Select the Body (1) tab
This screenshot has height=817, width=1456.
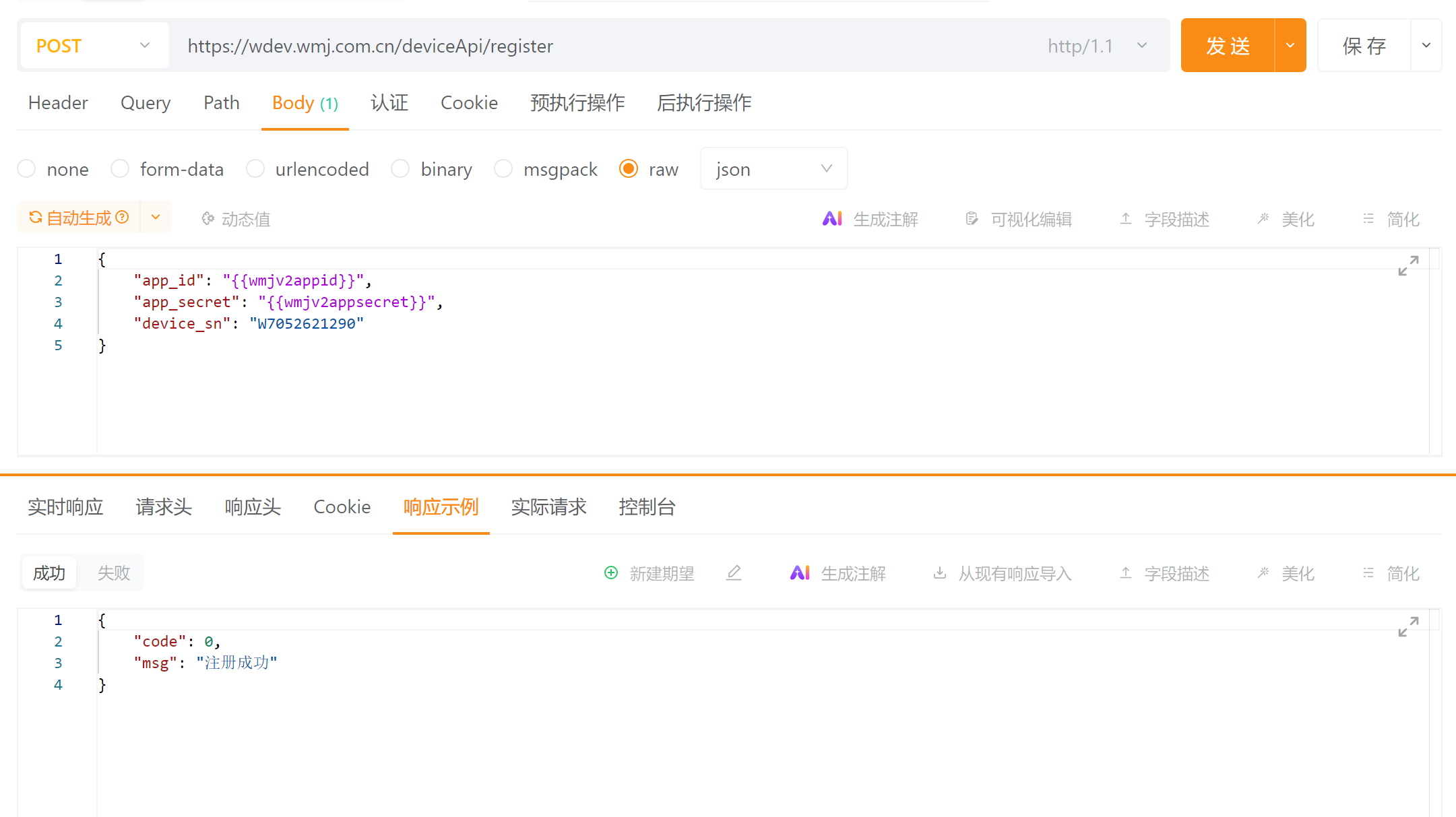[x=305, y=103]
